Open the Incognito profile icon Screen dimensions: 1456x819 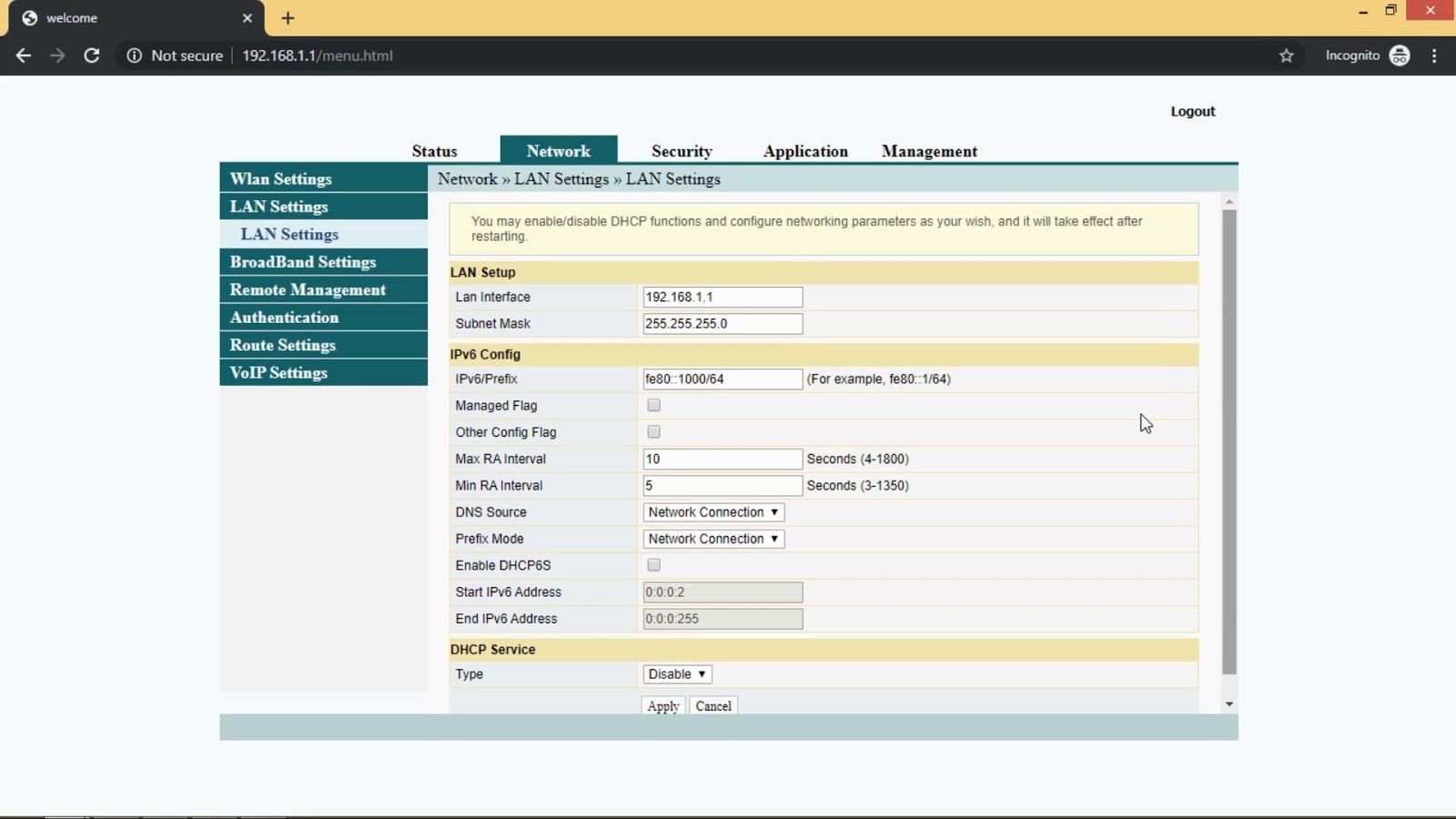point(1400,56)
